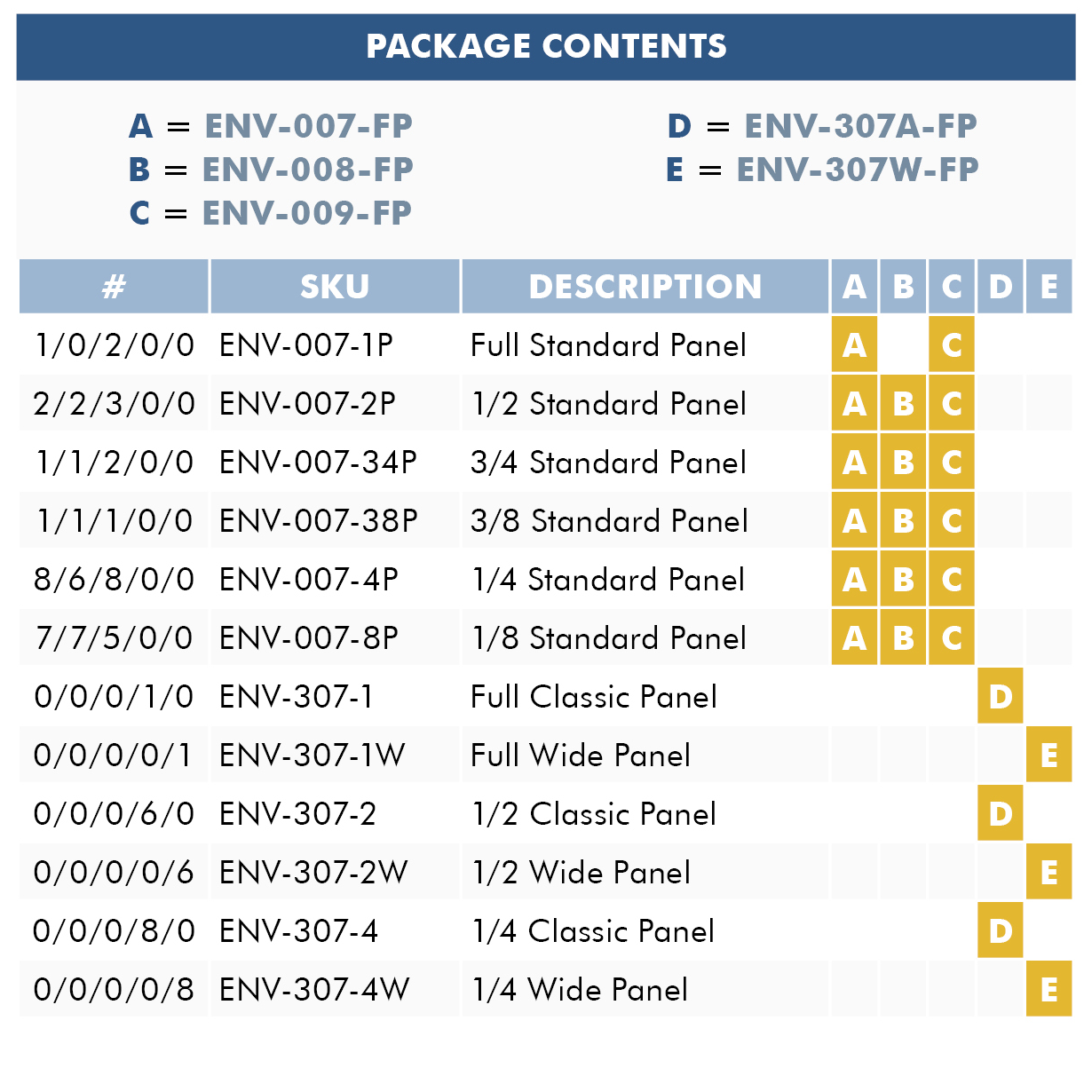Click the 8/6/8/0/0 quantity cell
Viewport: 1092px width, 1092px height.
point(114,579)
